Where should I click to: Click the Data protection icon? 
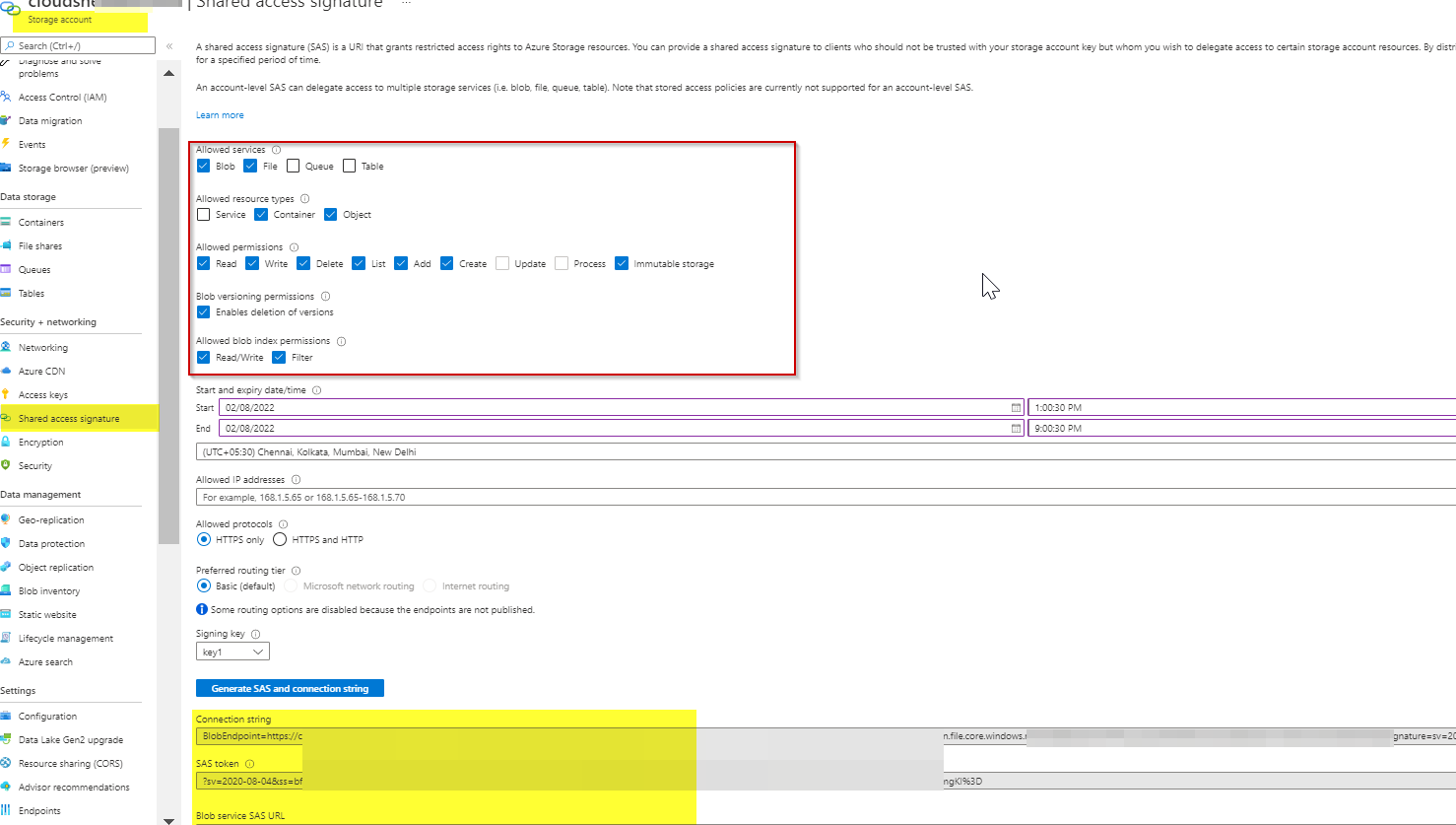tap(7, 543)
